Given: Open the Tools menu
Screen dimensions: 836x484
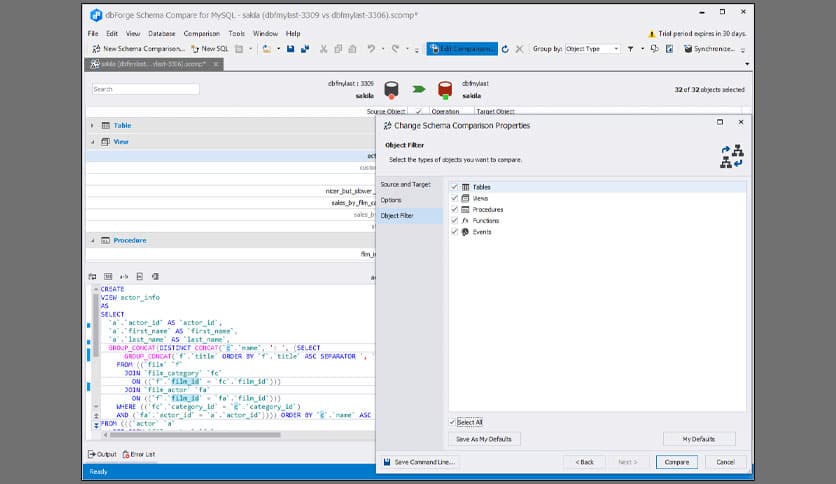Looking at the screenshot, I should pyautogui.click(x=236, y=33).
